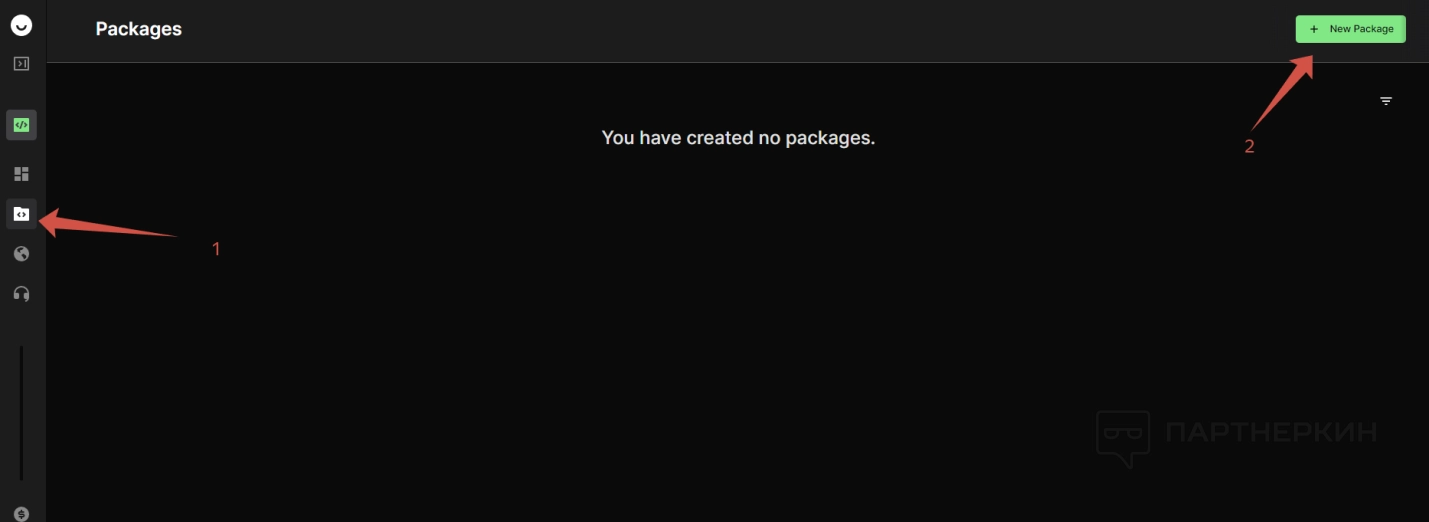This screenshot has width=1429, height=522.
Task: Click the plus sign inside New Package
Action: tap(1314, 29)
